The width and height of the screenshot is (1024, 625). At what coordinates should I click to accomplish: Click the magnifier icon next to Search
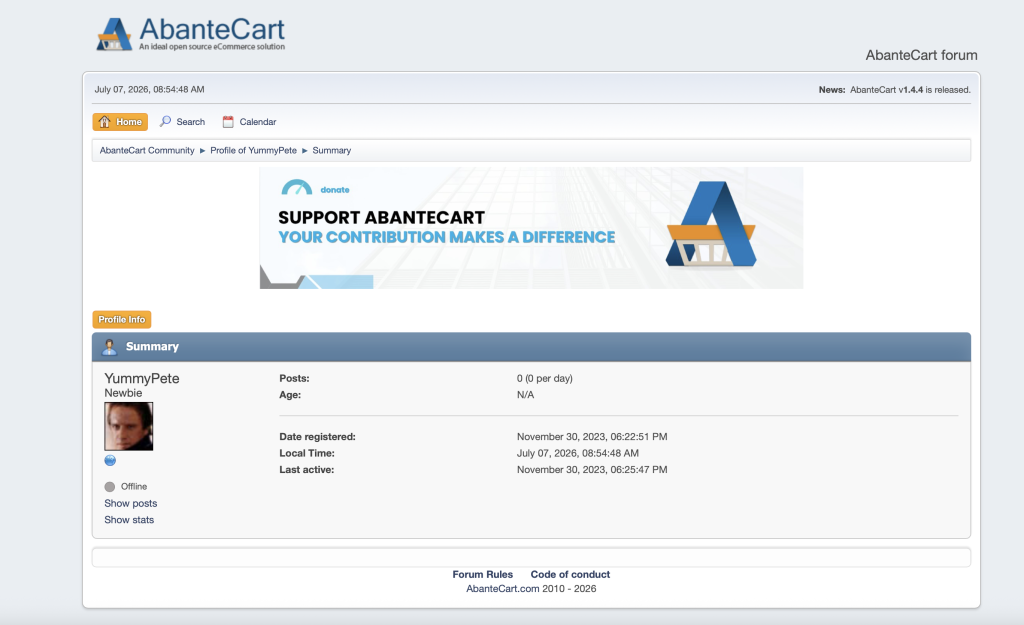tap(166, 121)
